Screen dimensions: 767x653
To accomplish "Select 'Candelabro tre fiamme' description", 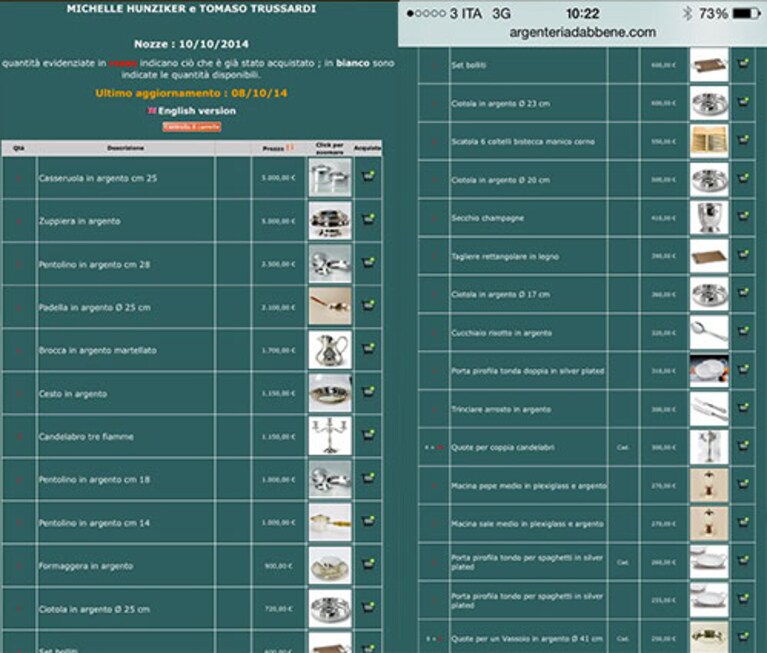I will (x=86, y=436).
